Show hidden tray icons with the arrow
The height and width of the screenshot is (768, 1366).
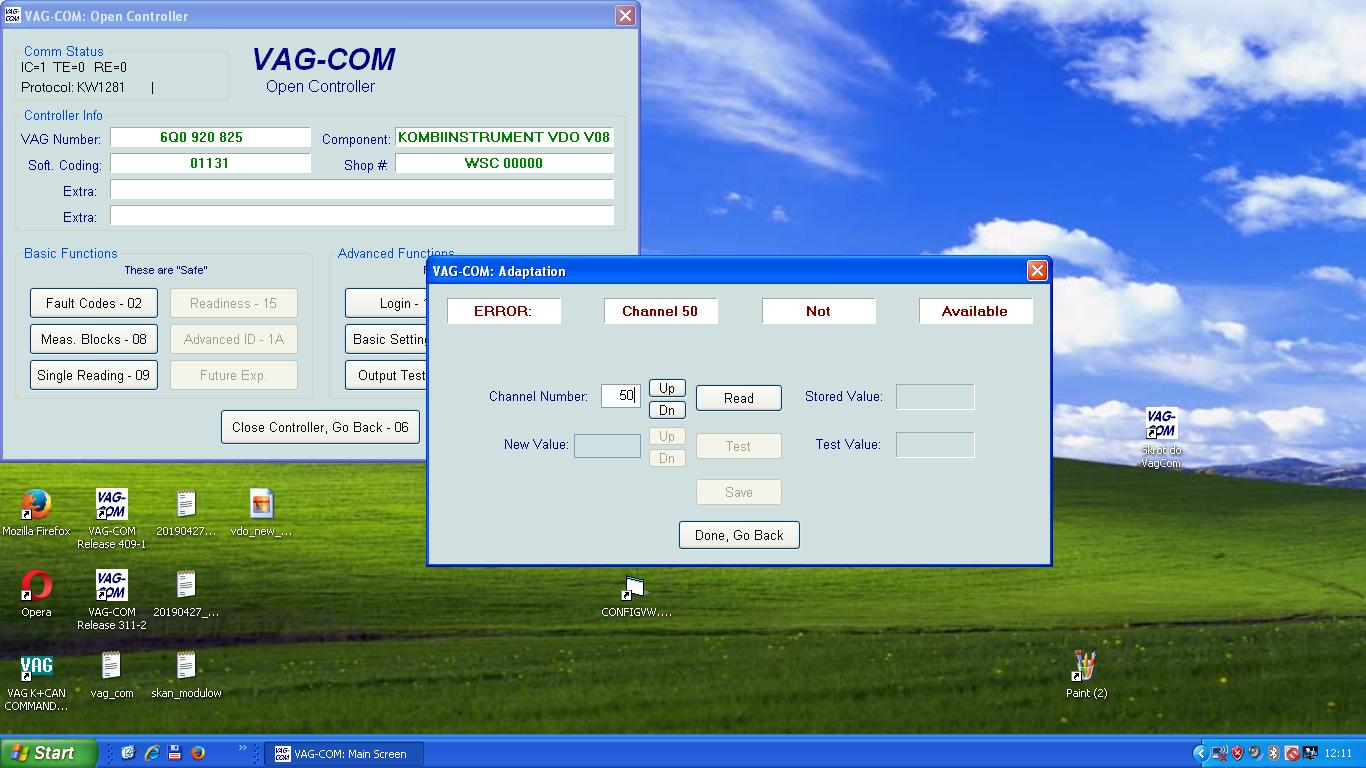point(1201,753)
